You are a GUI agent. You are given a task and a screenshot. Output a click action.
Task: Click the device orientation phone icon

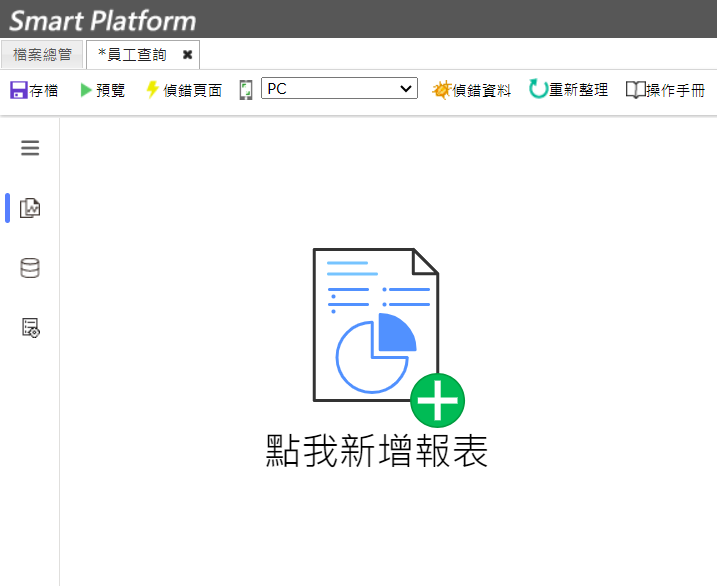click(x=246, y=90)
